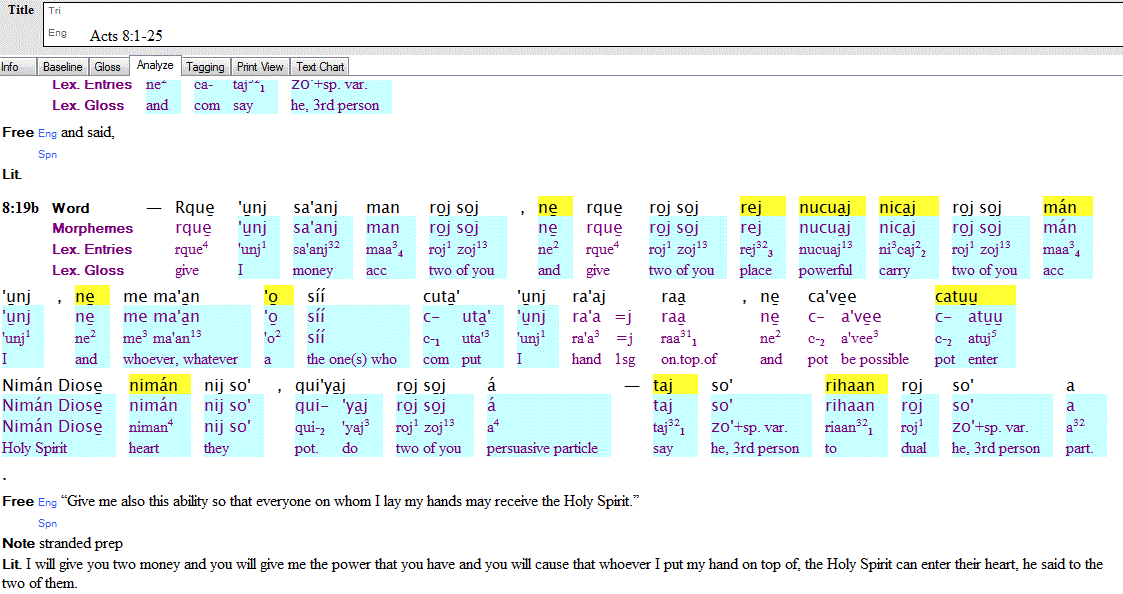Click lexical gloss 'carry'
1123x594 pixels.
tap(894, 271)
